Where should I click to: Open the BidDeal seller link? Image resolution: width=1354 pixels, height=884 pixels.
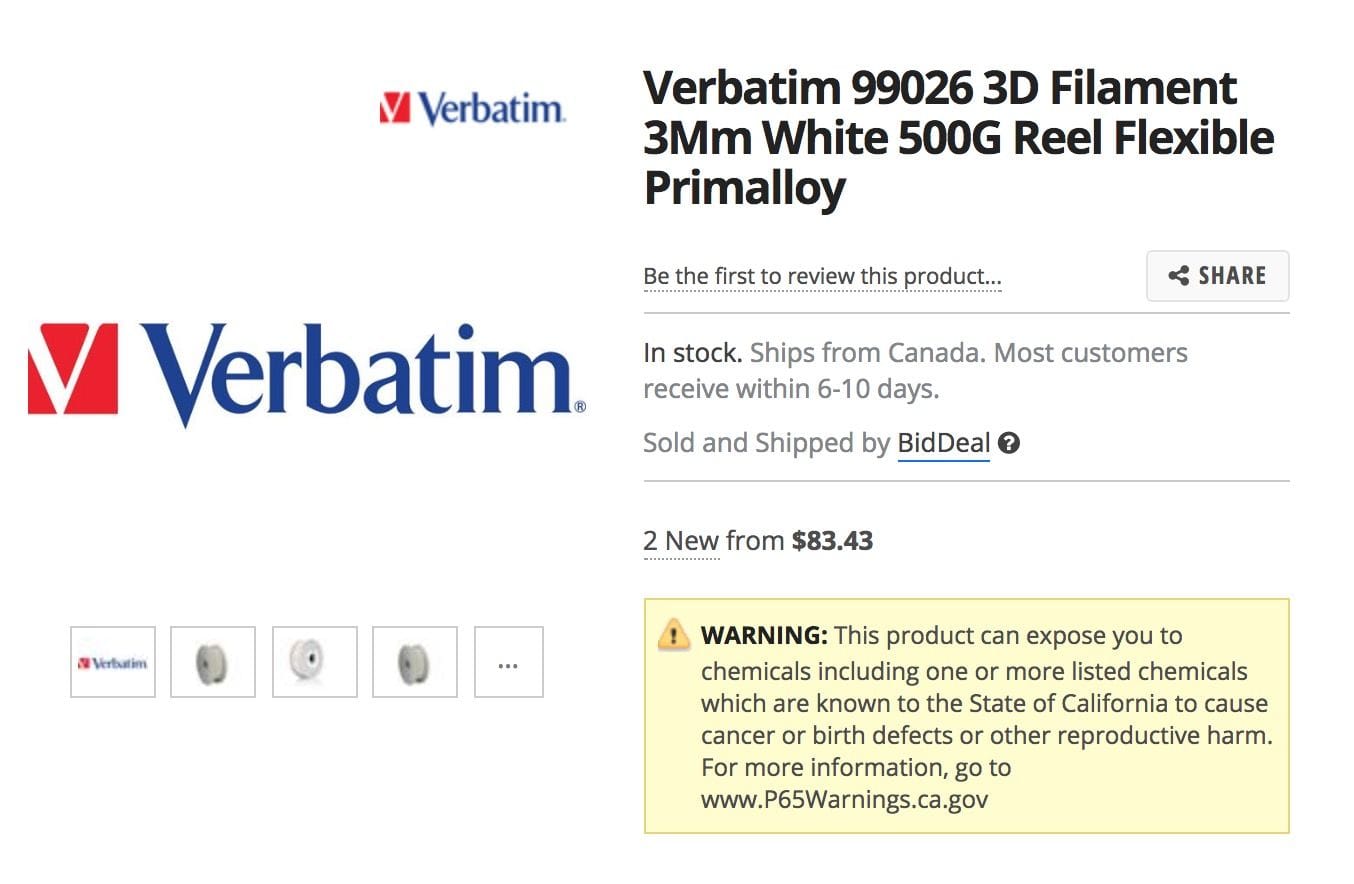click(943, 443)
